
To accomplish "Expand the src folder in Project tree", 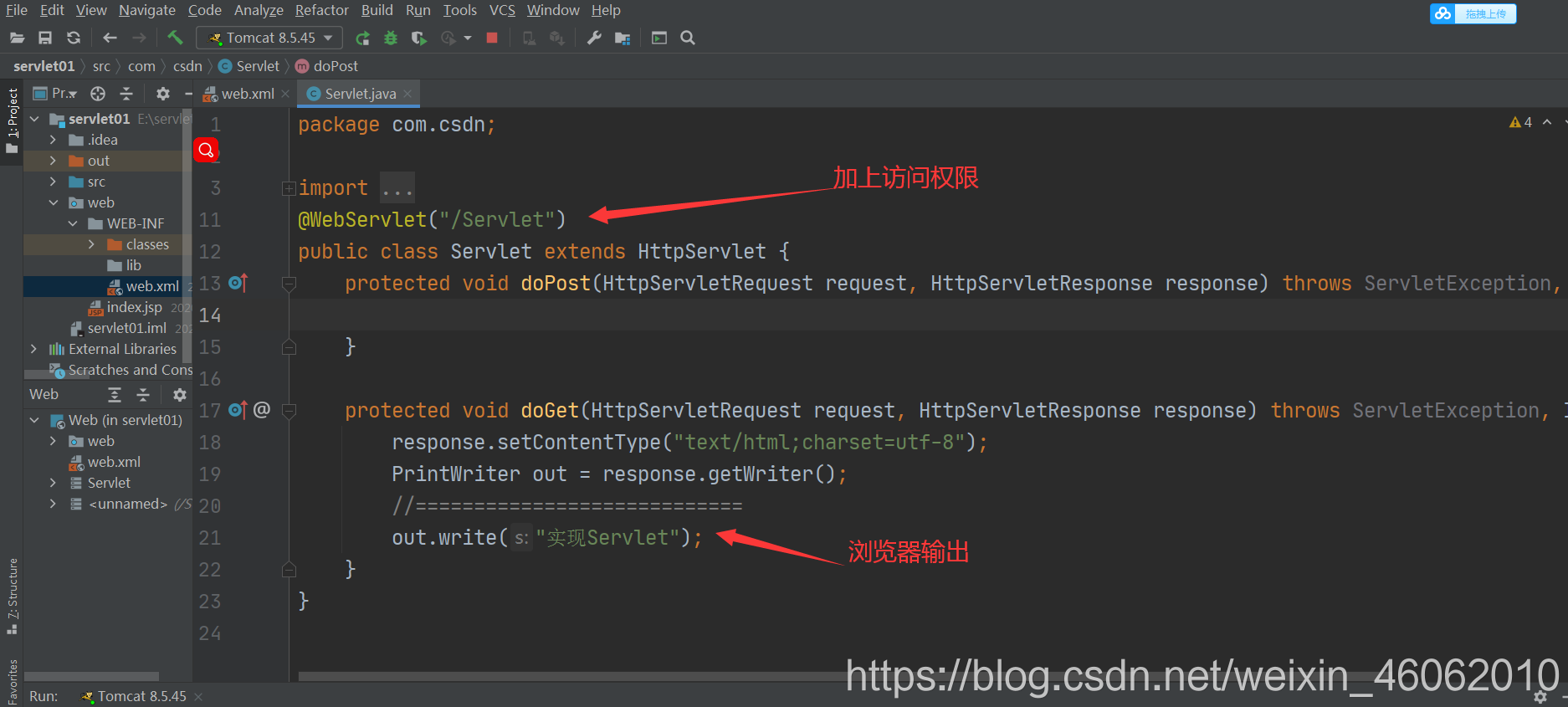I will (x=53, y=182).
